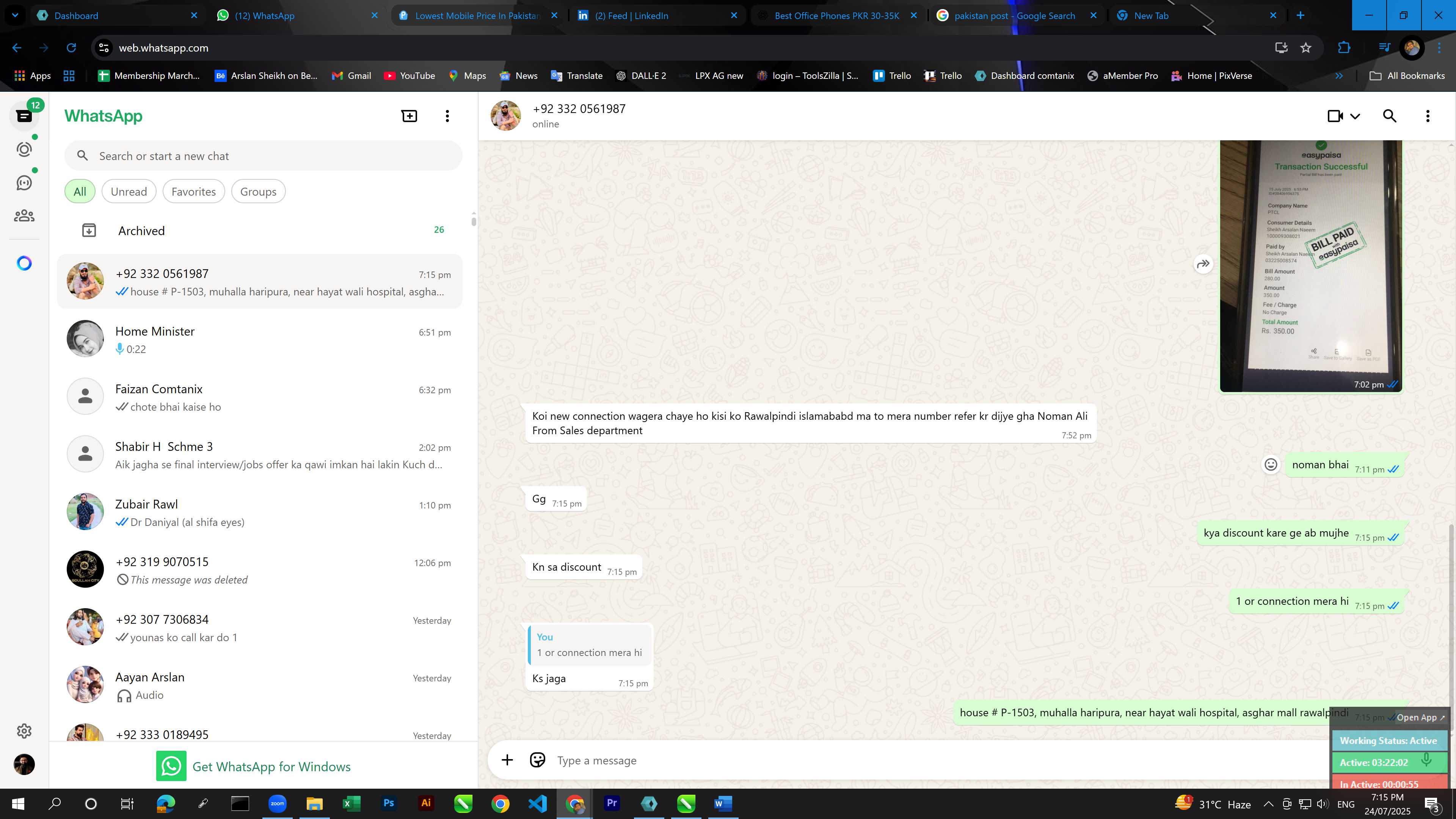Select the Favorites chats filter
Viewport: 1456px width, 819px height.
pyautogui.click(x=193, y=191)
